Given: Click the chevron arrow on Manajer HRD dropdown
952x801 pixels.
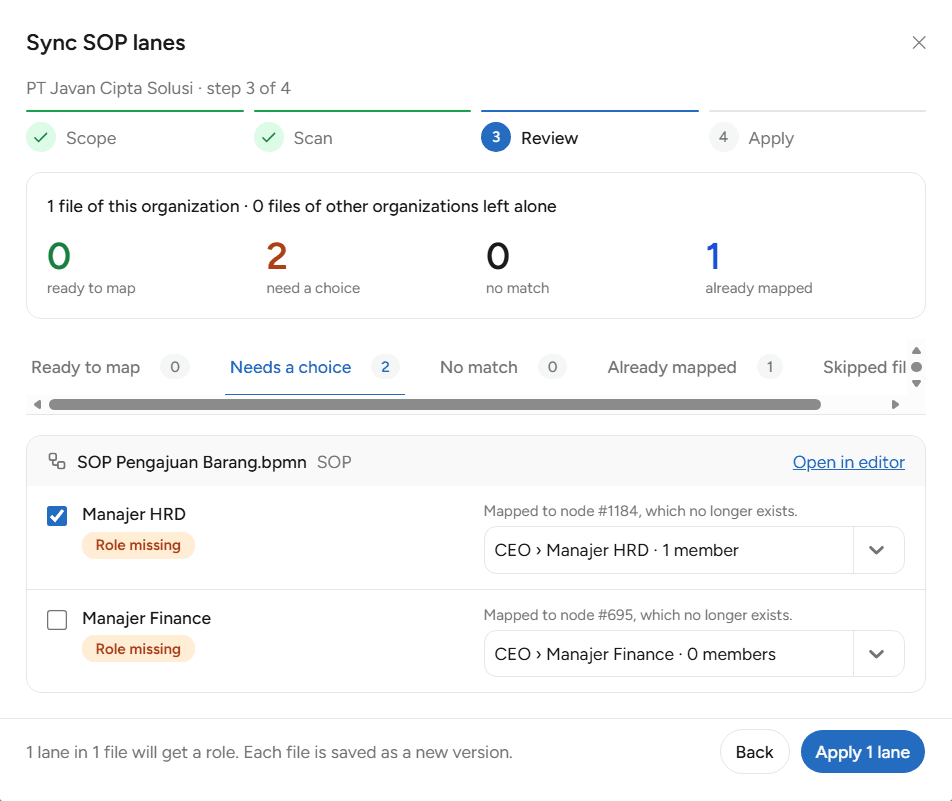Looking at the screenshot, I should coord(876,550).
